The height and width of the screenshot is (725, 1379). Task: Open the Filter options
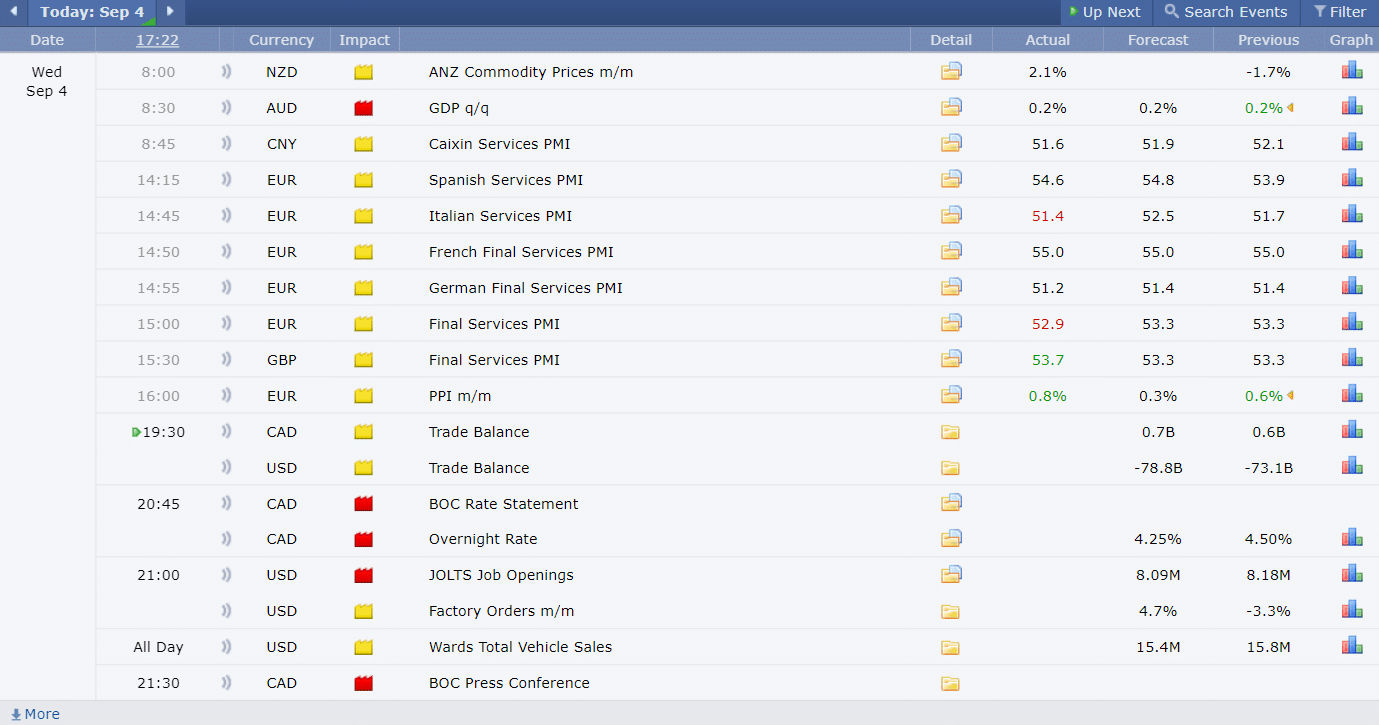pyautogui.click(x=1340, y=12)
